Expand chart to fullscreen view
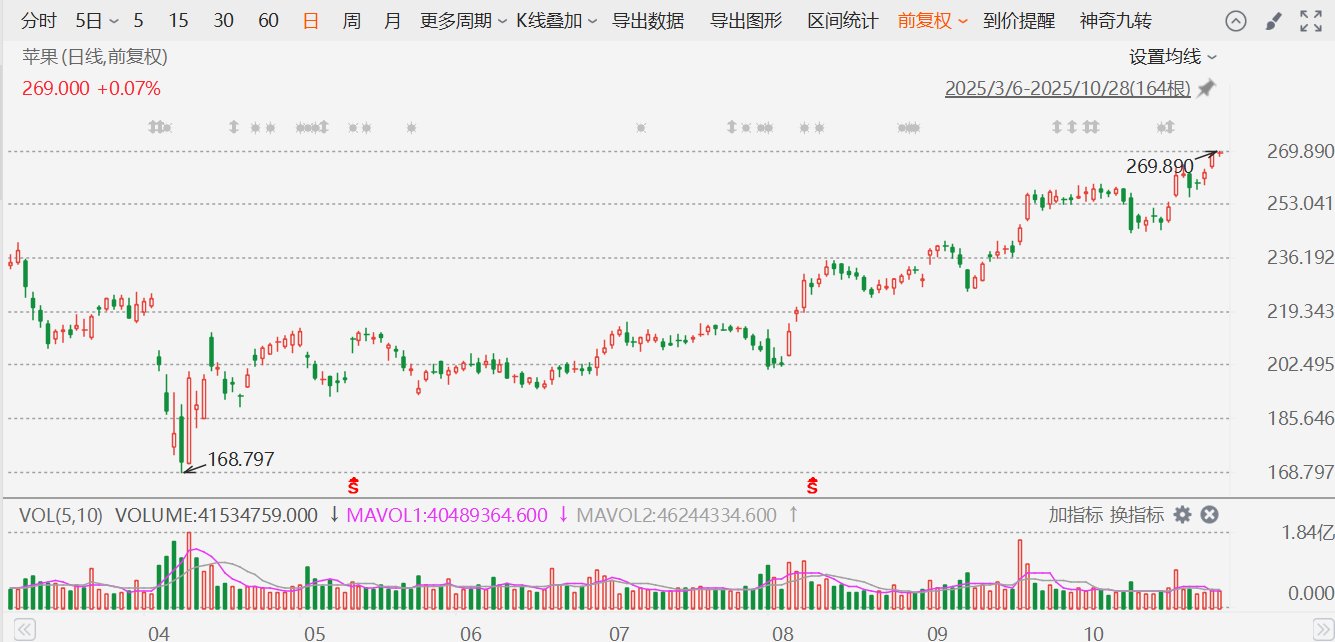Screen dimensions: 1335x642 tap(1310, 21)
